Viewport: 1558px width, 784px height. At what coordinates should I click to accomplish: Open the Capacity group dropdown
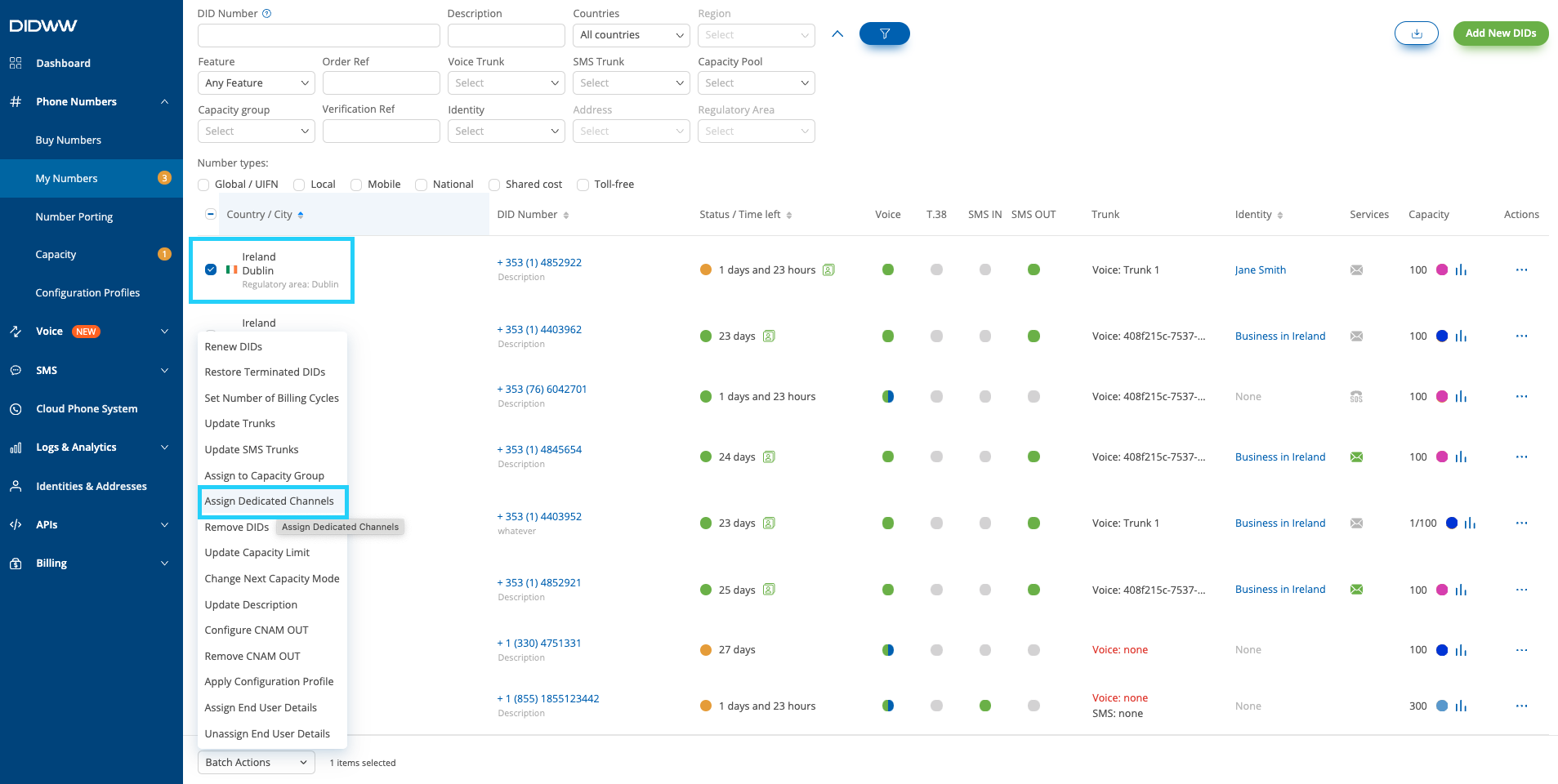click(256, 131)
